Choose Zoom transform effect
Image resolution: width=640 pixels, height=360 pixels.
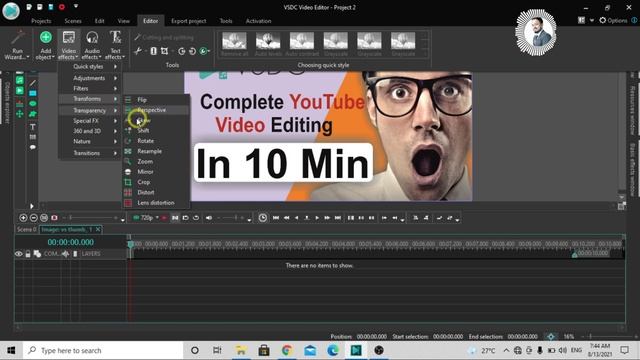(x=156, y=162)
